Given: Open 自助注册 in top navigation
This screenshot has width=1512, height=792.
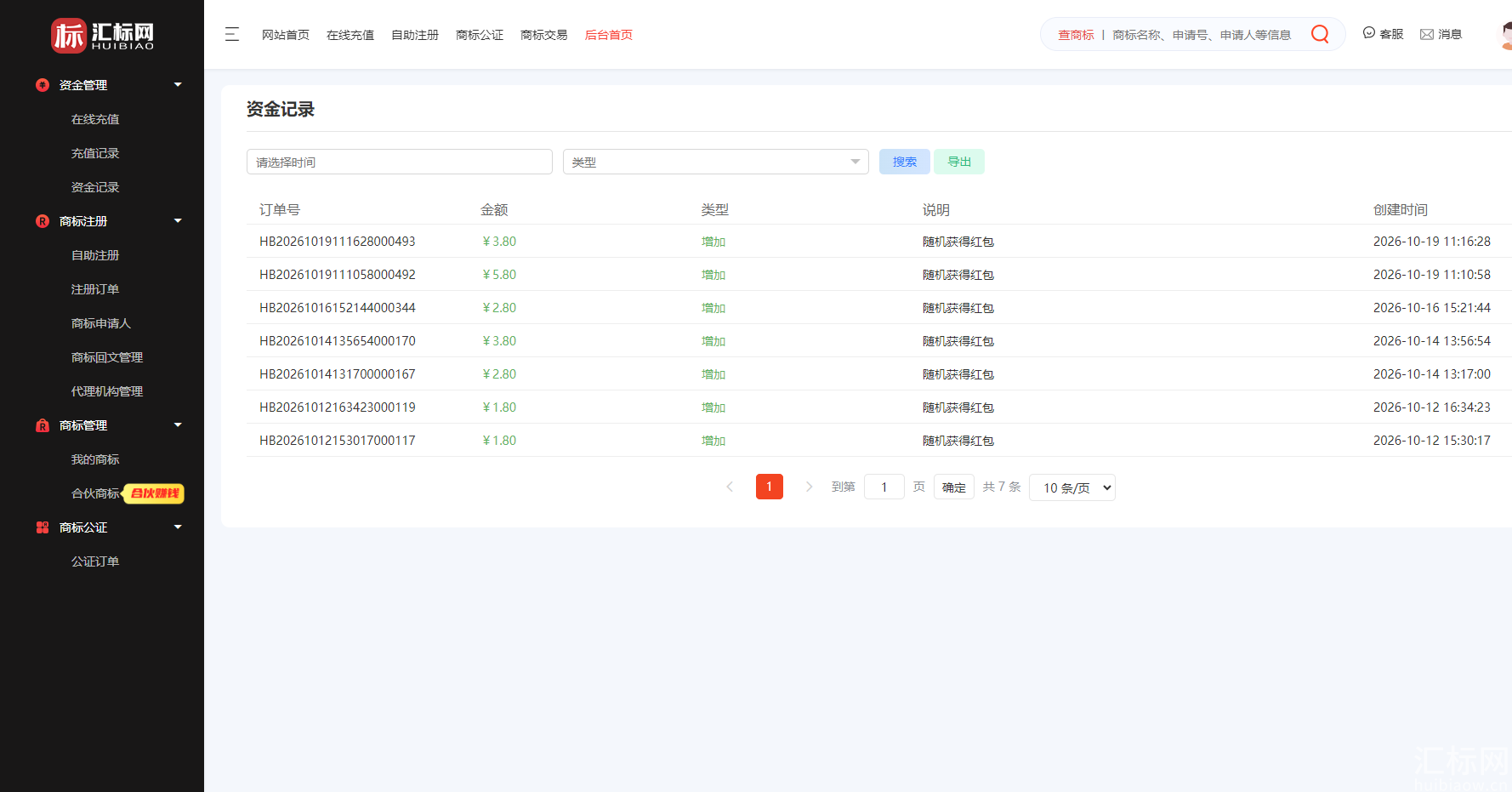Looking at the screenshot, I should (x=415, y=35).
